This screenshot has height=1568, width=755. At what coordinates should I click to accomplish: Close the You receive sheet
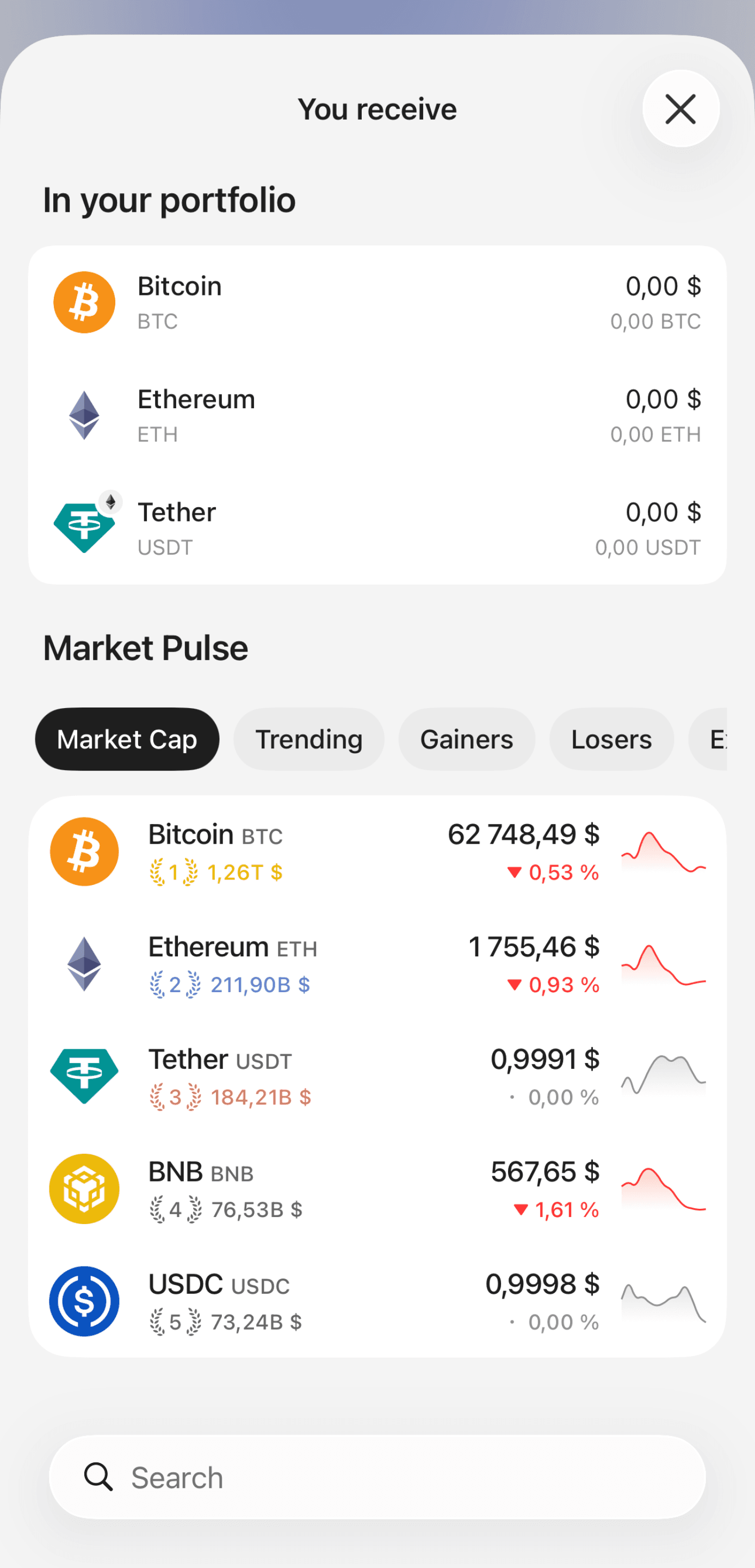tap(681, 109)
